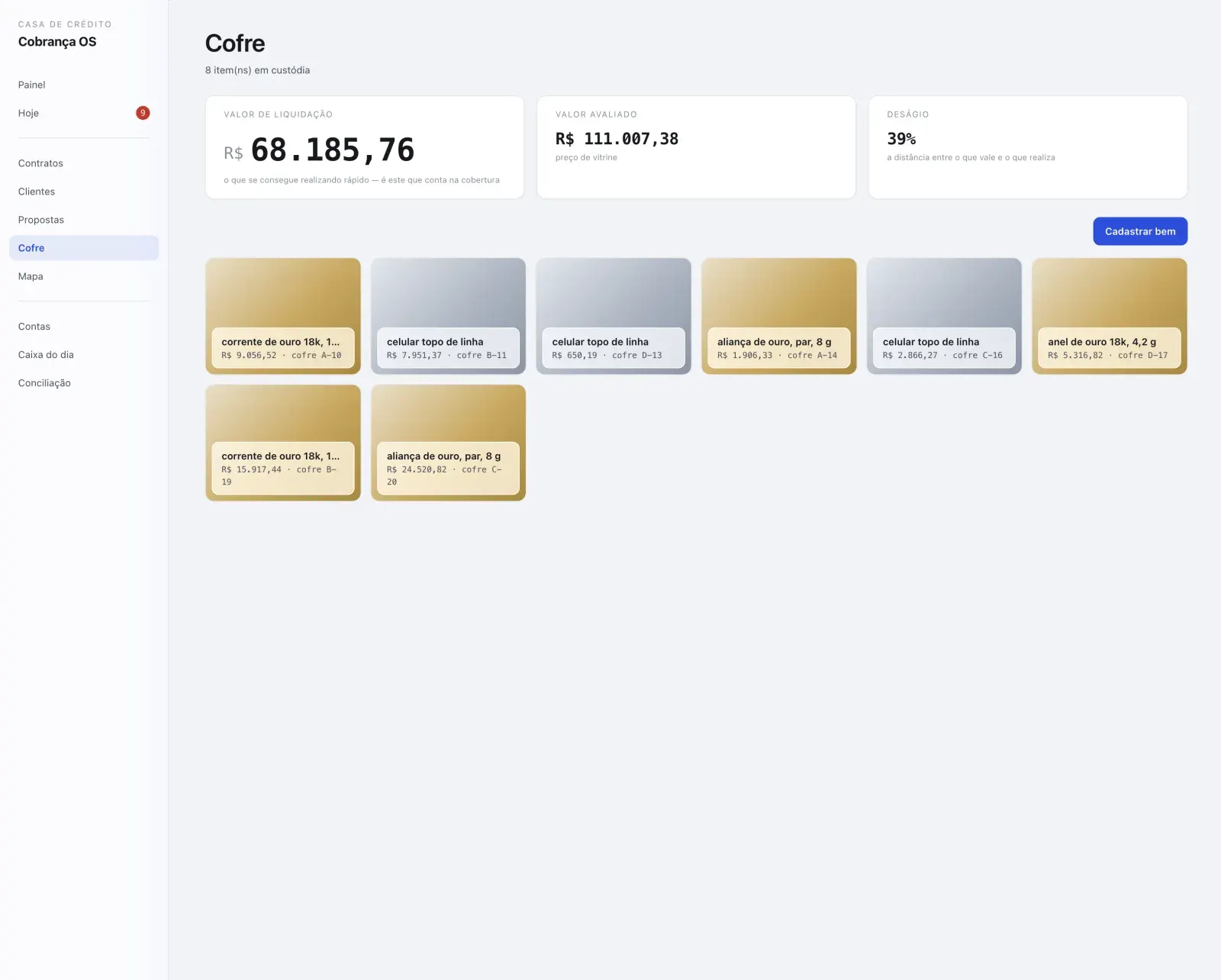Image resolution: width=1221 pixels, height=980 pixels.
Task: Click the red 9 badge next to Hoje
Action: tap(143, 113)
